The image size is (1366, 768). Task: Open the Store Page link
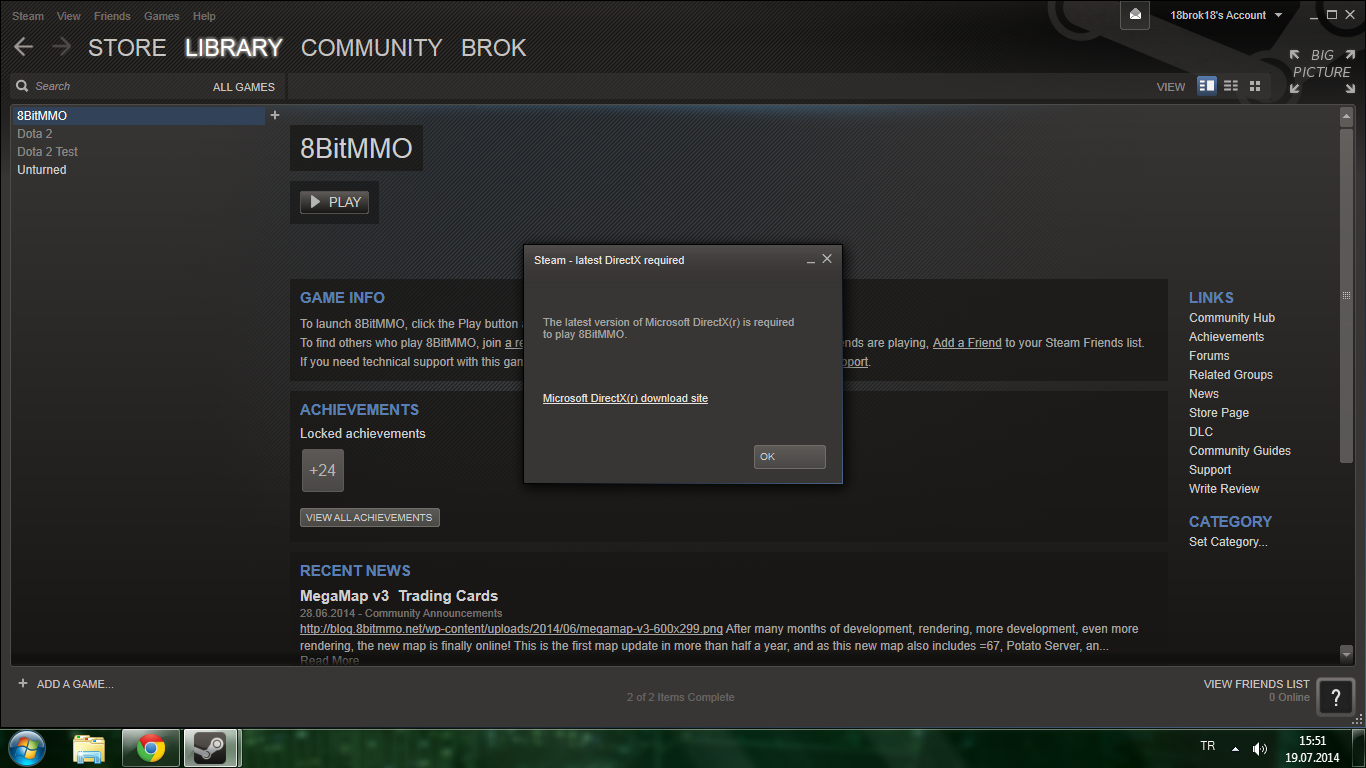[1219, 413]
